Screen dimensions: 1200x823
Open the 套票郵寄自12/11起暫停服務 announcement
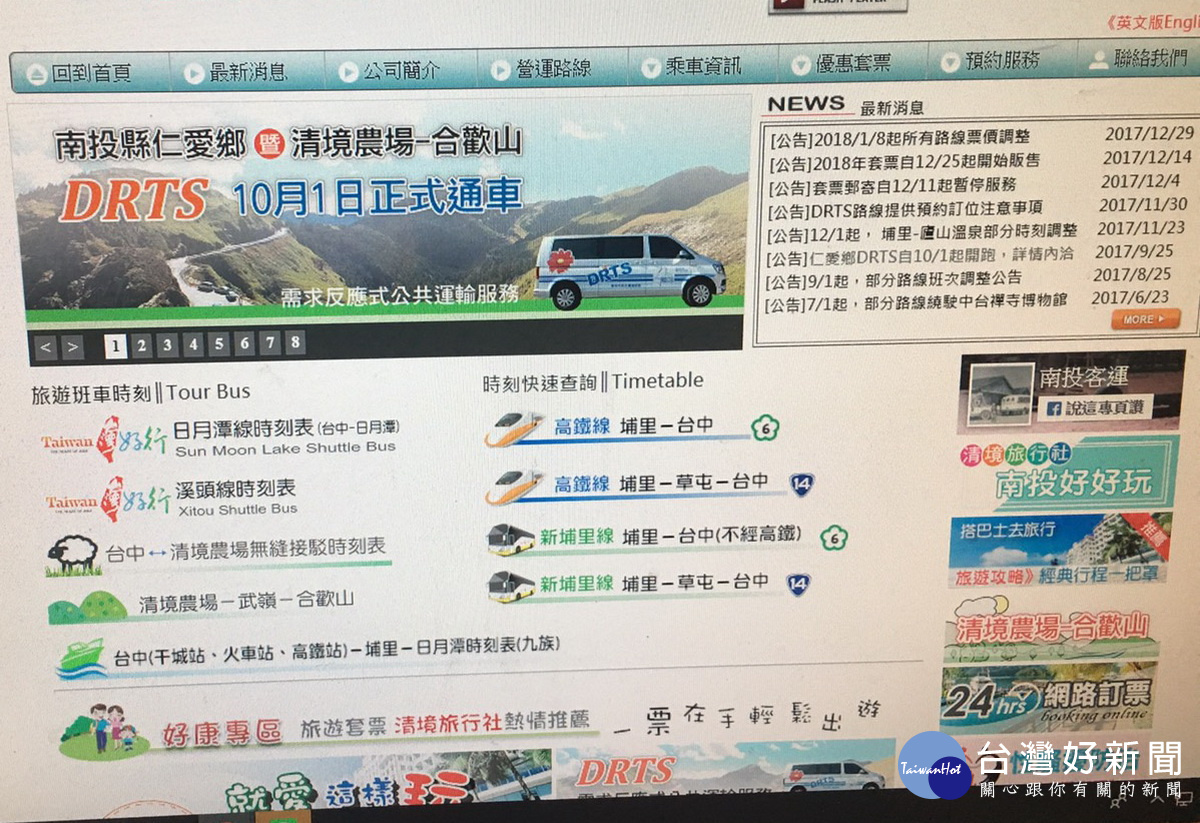pyautogui.click(x=893, y=185)
